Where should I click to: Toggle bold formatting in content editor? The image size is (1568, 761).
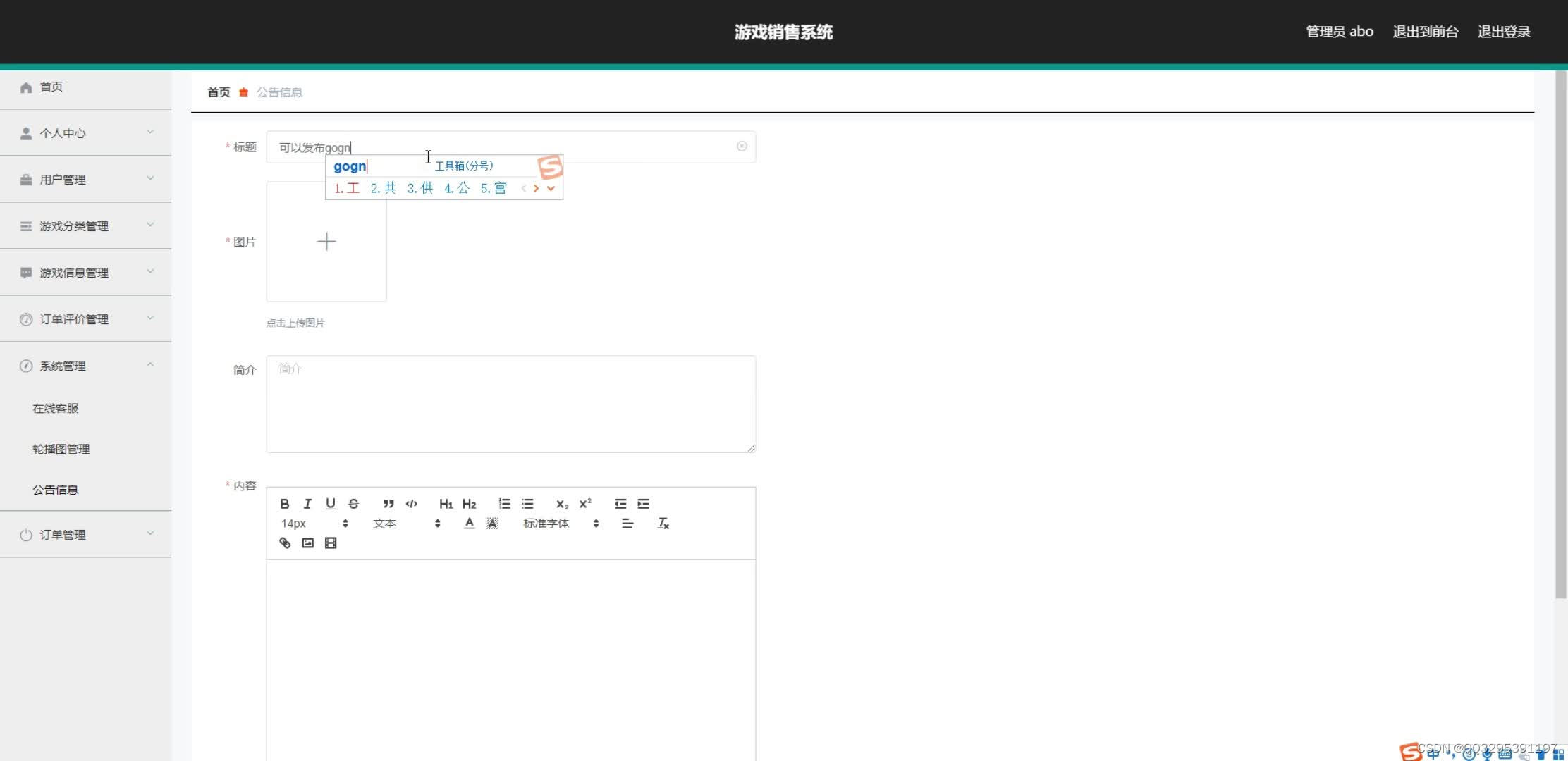point(285,504)
